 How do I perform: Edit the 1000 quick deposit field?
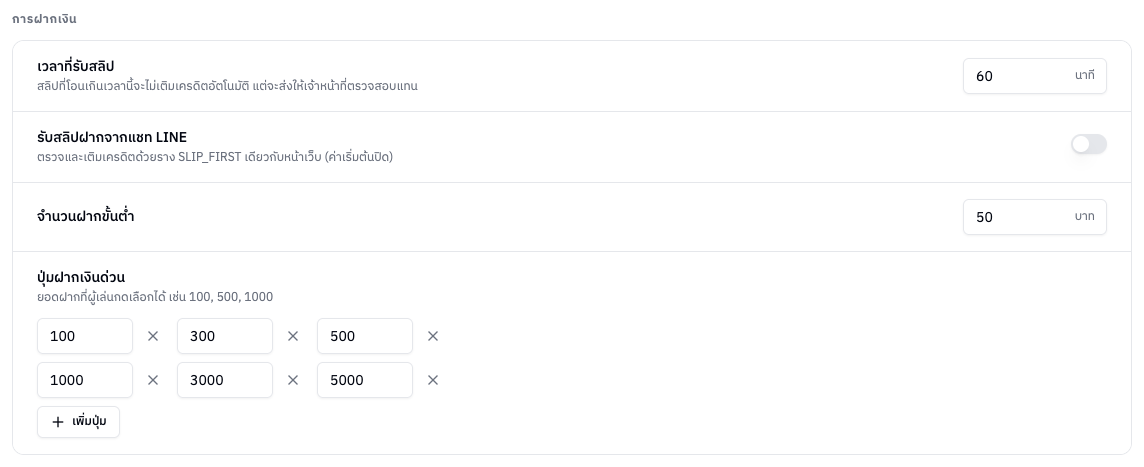click(85, 380)
